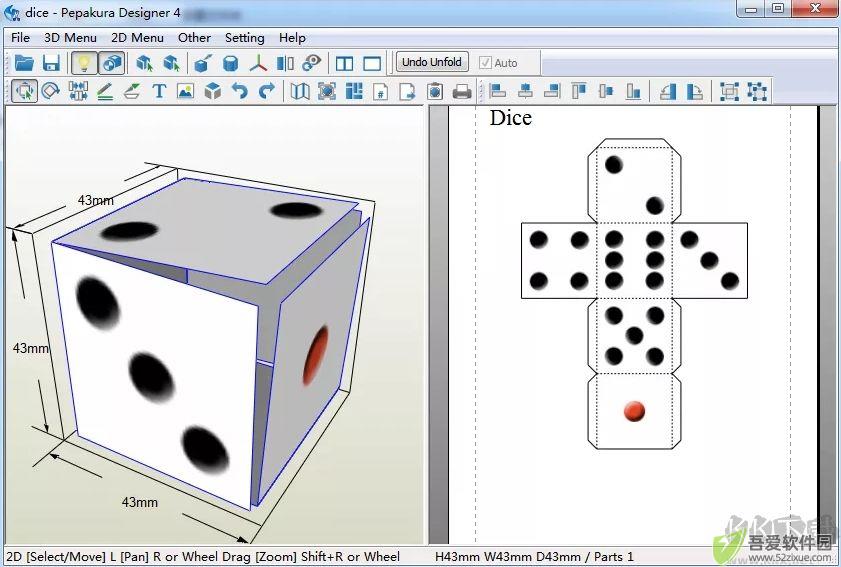
Task: Save the dice project with the floppy icon
Action: click(x=51, y=63)
